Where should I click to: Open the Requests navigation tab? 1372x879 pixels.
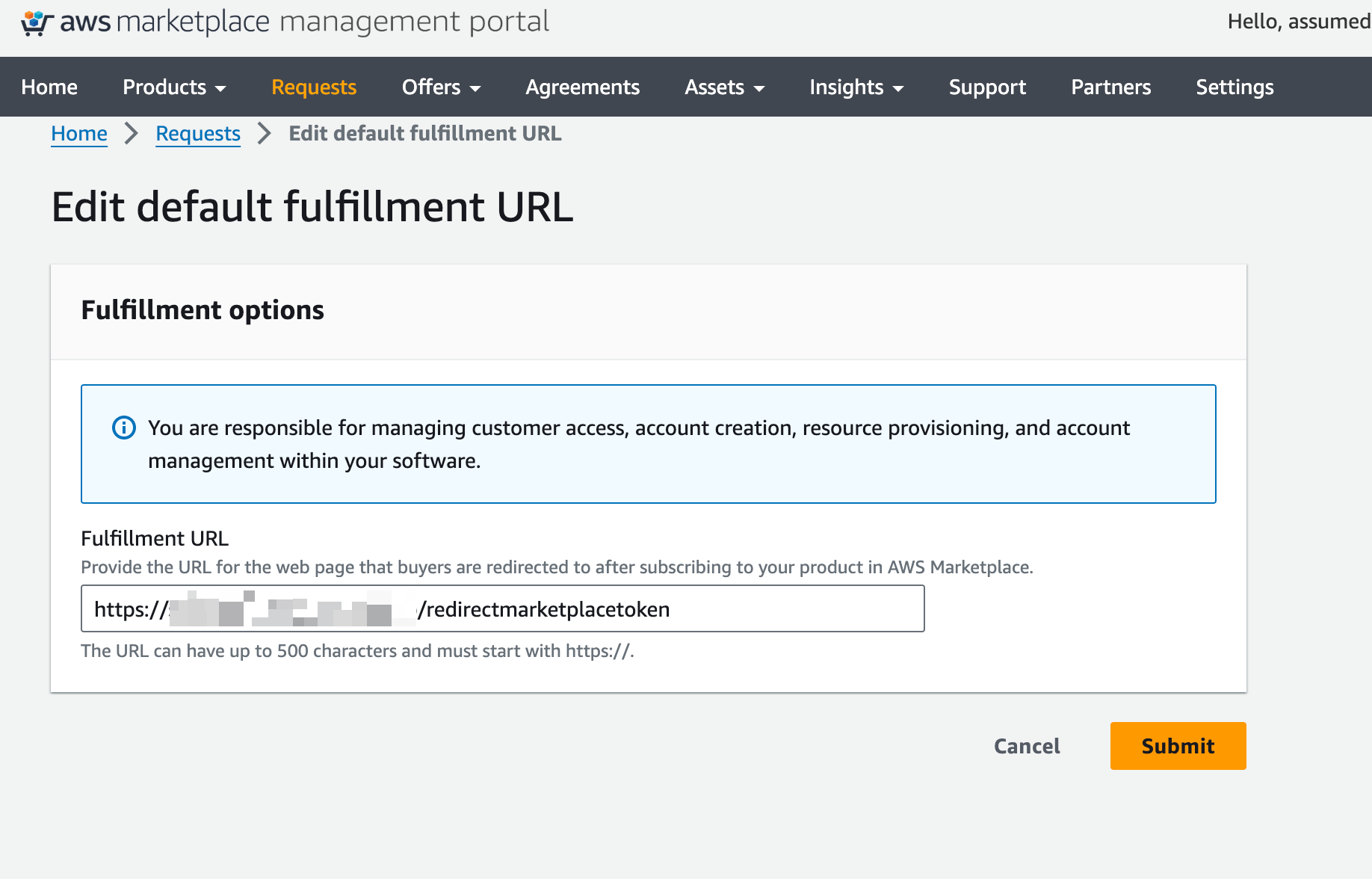314,87
